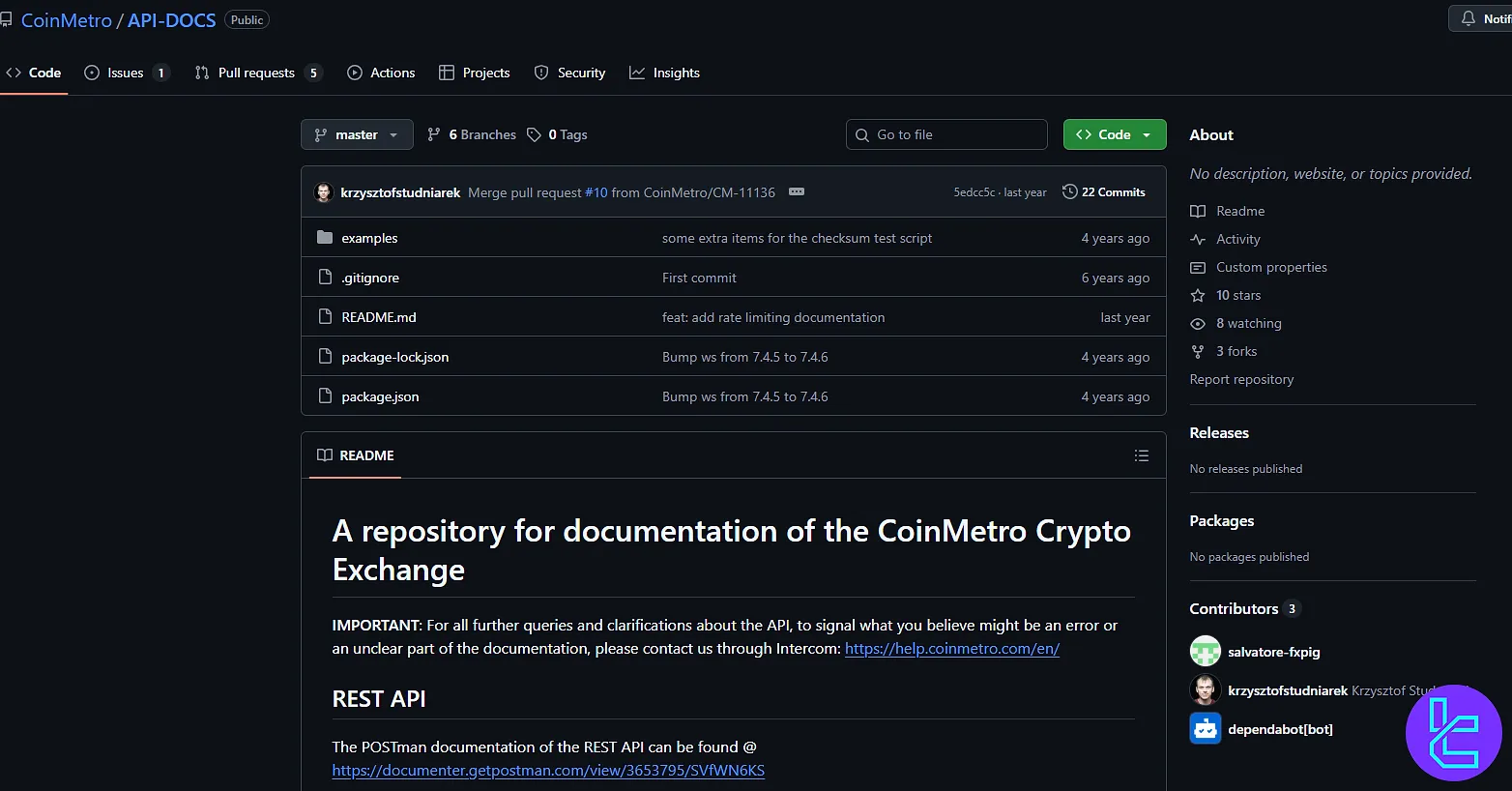Open the Code tab
Viewport: 1512px width, 791px height.
point(34,73)
